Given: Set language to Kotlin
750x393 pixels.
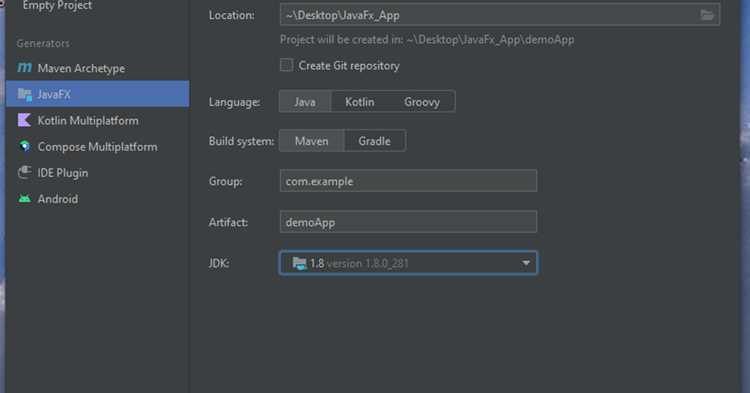Looking at the screenshot, I should click(x=360, y=102).
